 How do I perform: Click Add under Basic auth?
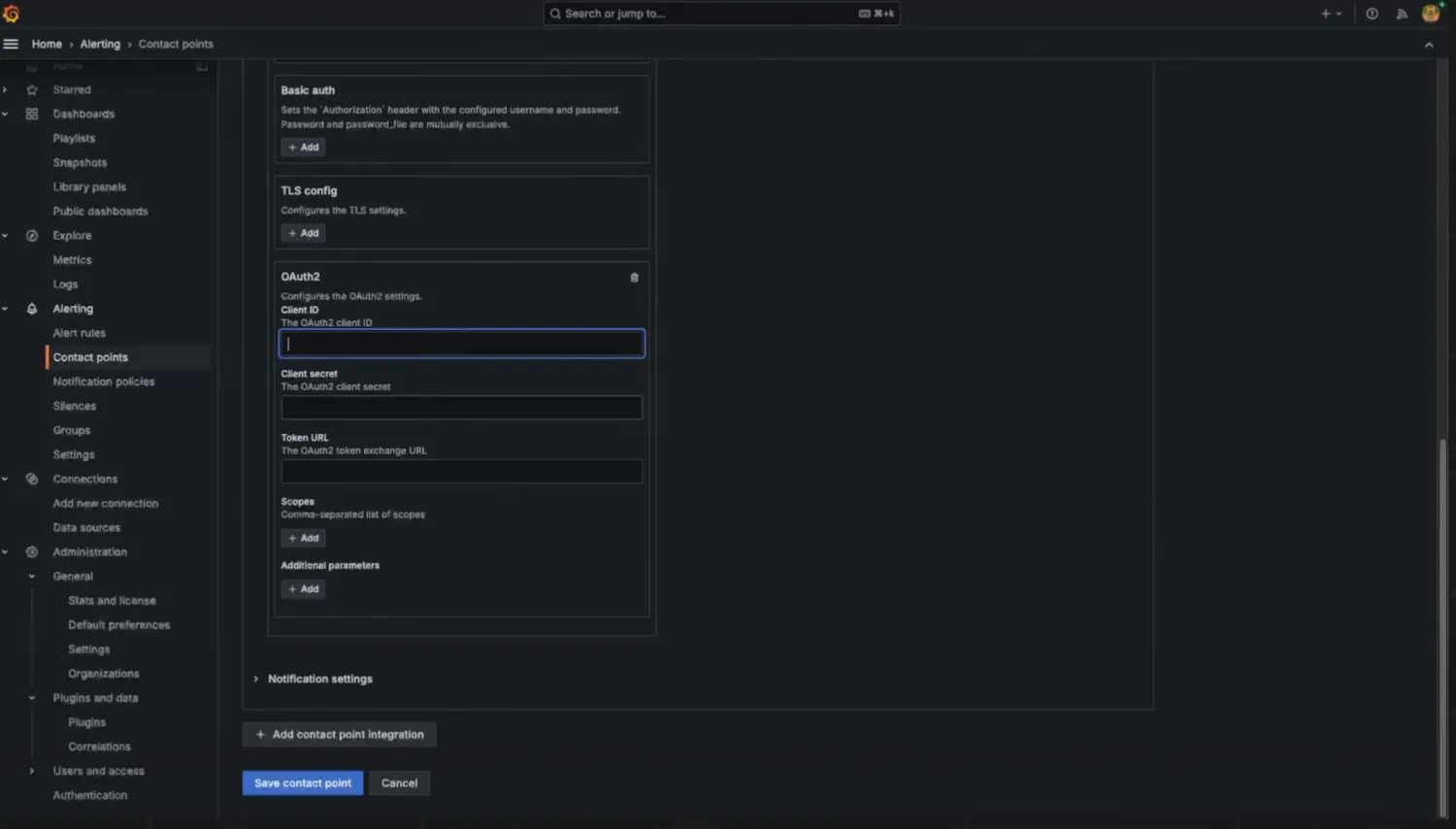tap(303, 148)
